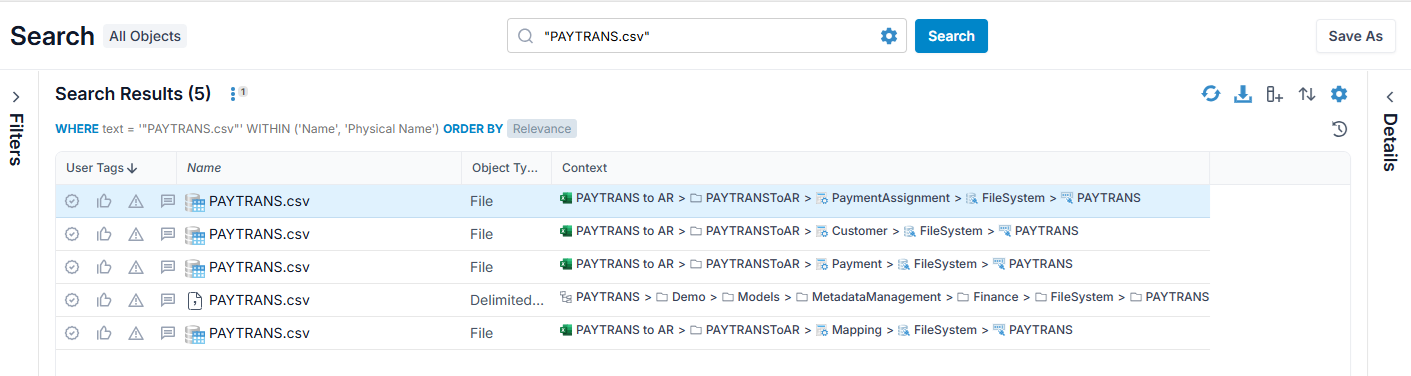This screenshot has width=1411, height=376.
Task: Click the ORDER BY query keyword
Action: click(x=473, y=129)
